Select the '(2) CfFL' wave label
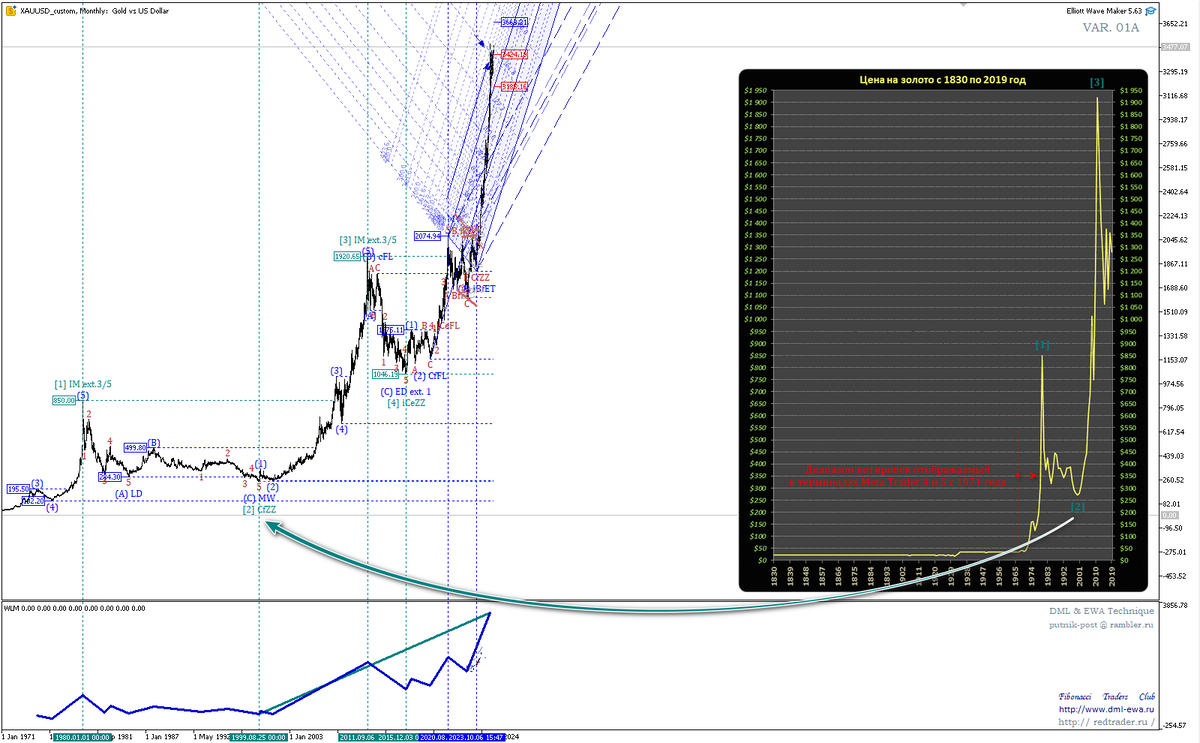 [430, 375]
